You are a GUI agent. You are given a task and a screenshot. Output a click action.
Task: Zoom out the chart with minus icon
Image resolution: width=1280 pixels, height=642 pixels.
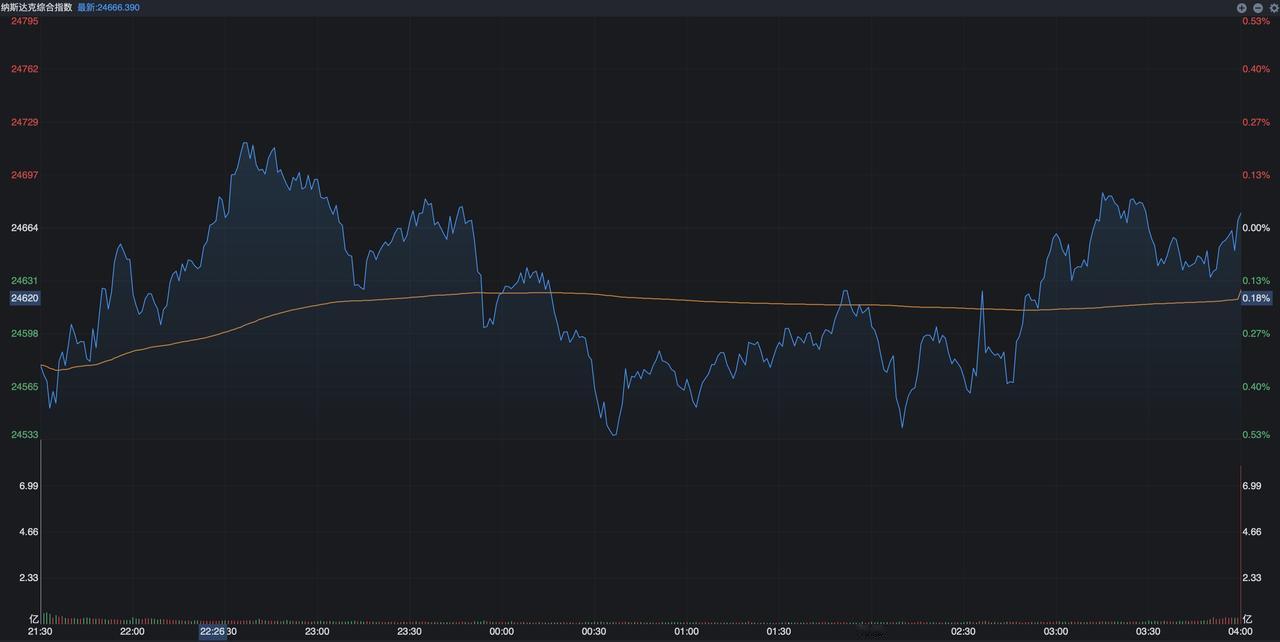tap(1258, 7)
